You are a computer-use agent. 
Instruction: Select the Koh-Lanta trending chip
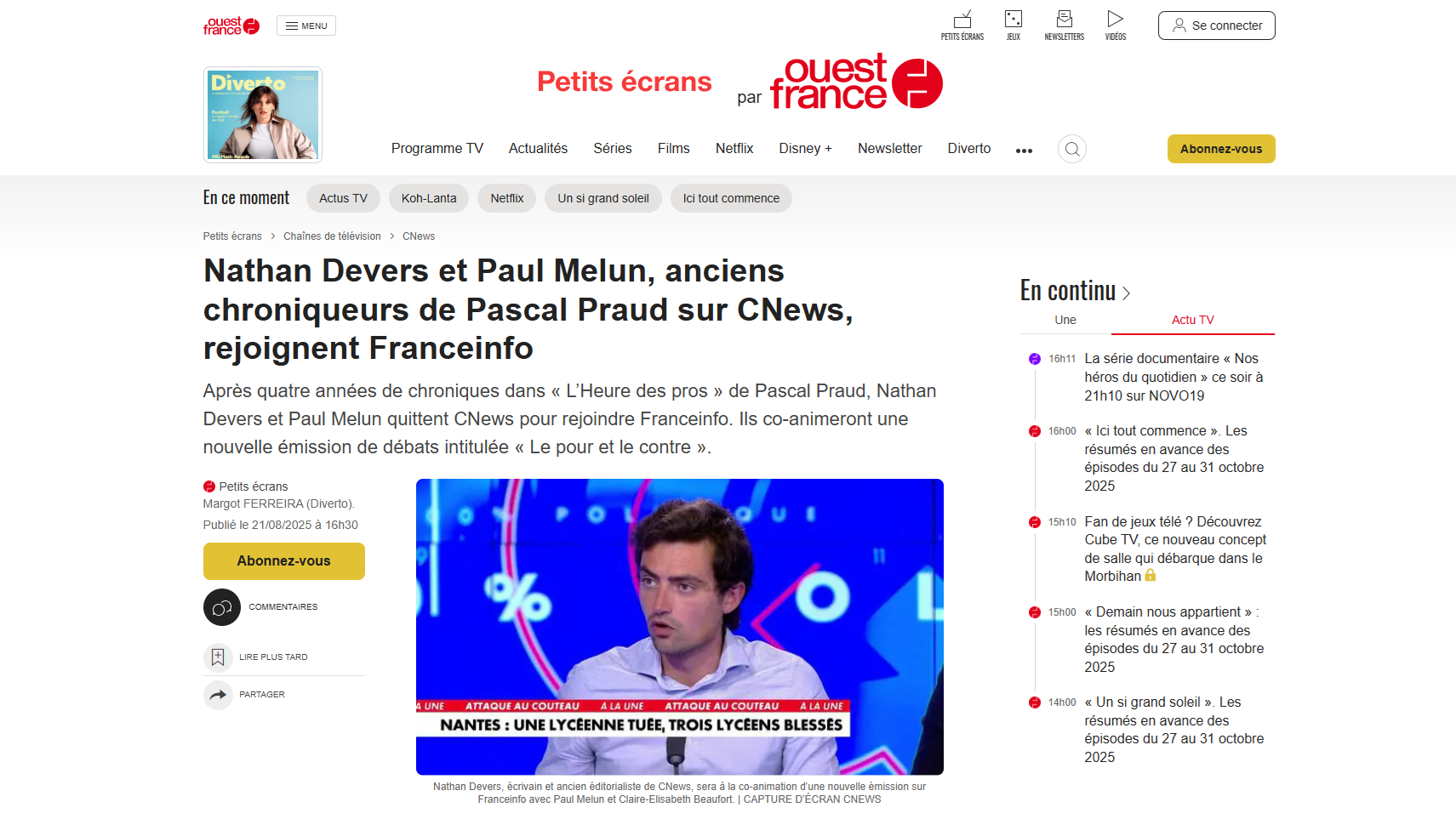click(429, 198)
